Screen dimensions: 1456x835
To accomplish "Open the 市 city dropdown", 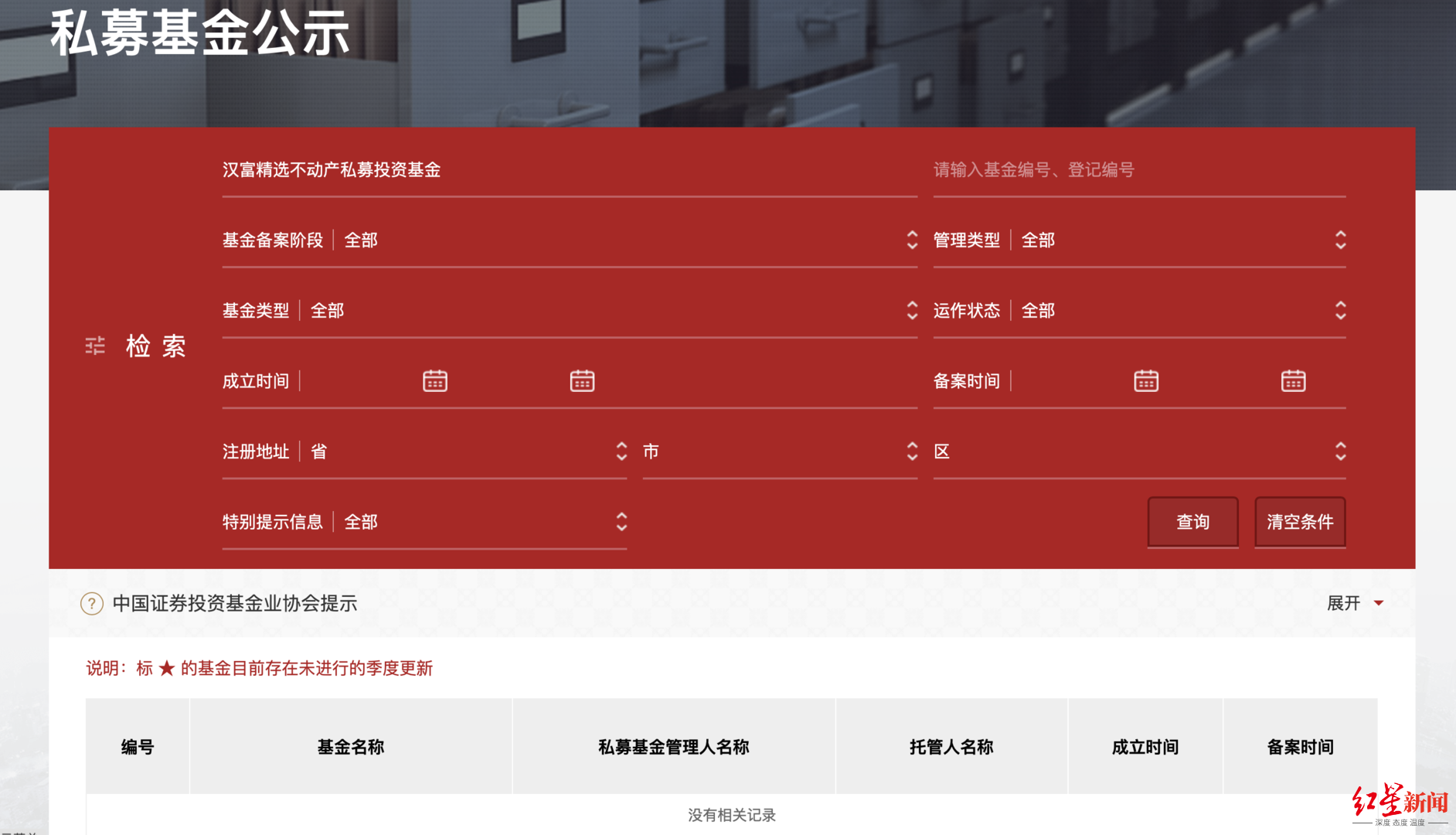I will click(912, 452).
